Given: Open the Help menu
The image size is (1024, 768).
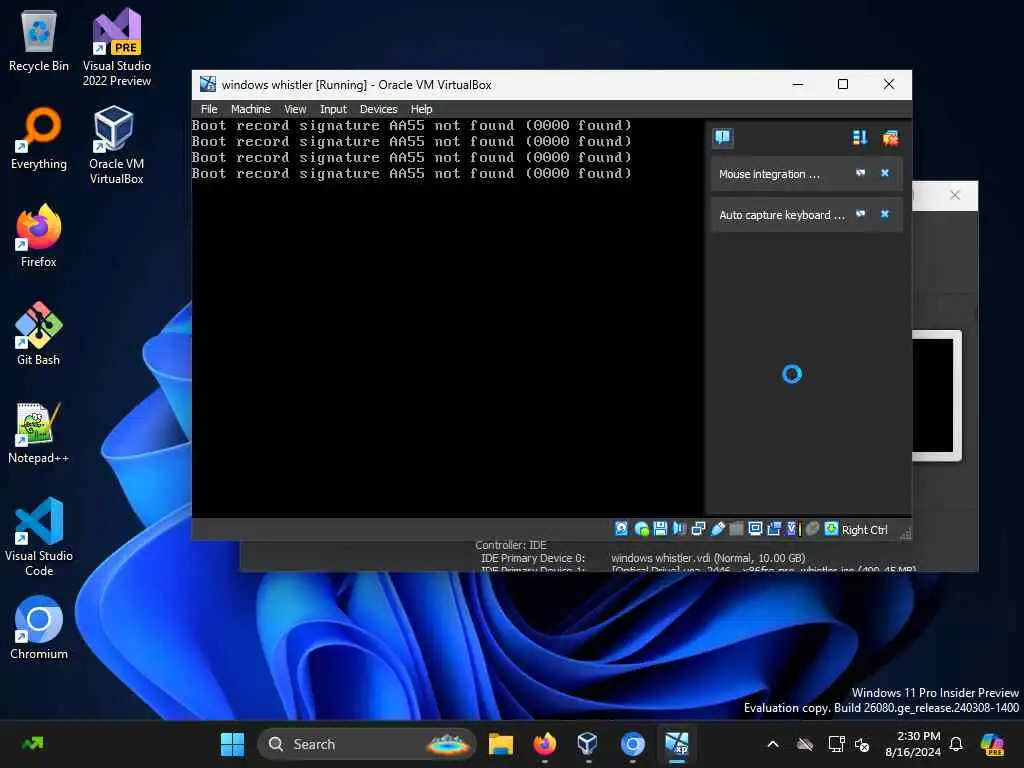Looking at the screenshot, I should [x=421, y=109].
